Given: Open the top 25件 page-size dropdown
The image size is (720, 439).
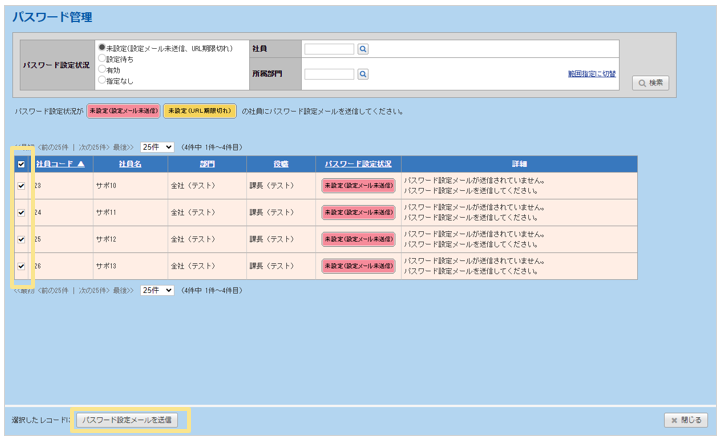Looking at the screenshot, I should [x=157, y=146].
